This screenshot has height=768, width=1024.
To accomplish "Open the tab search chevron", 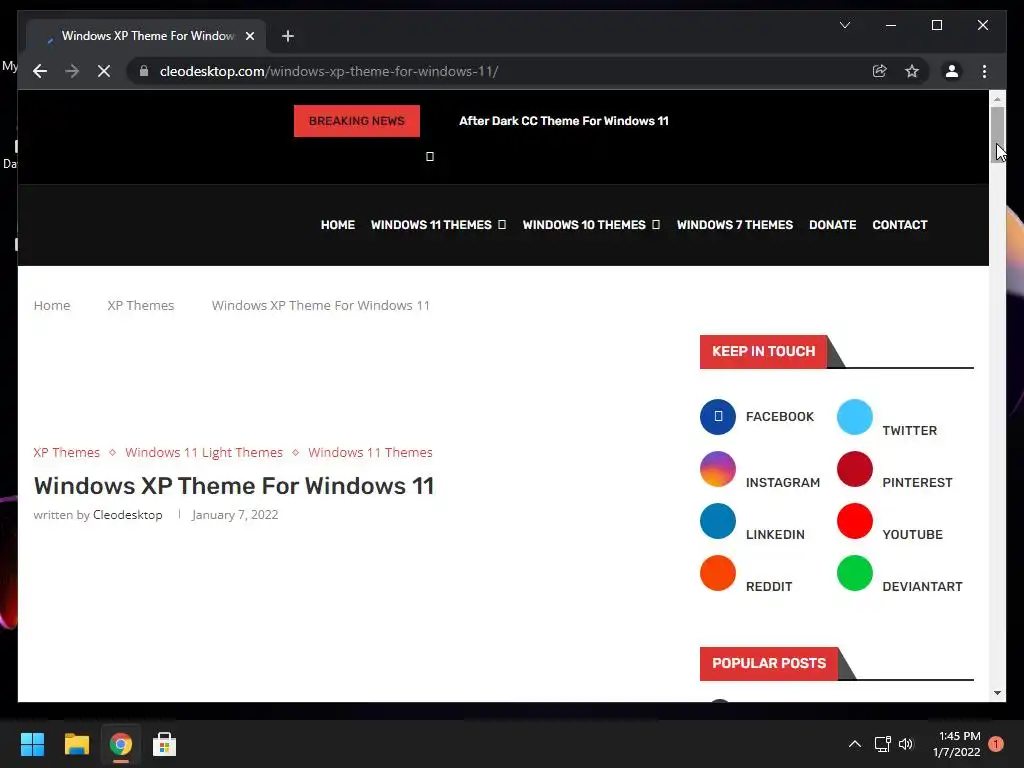I will 844,25.
